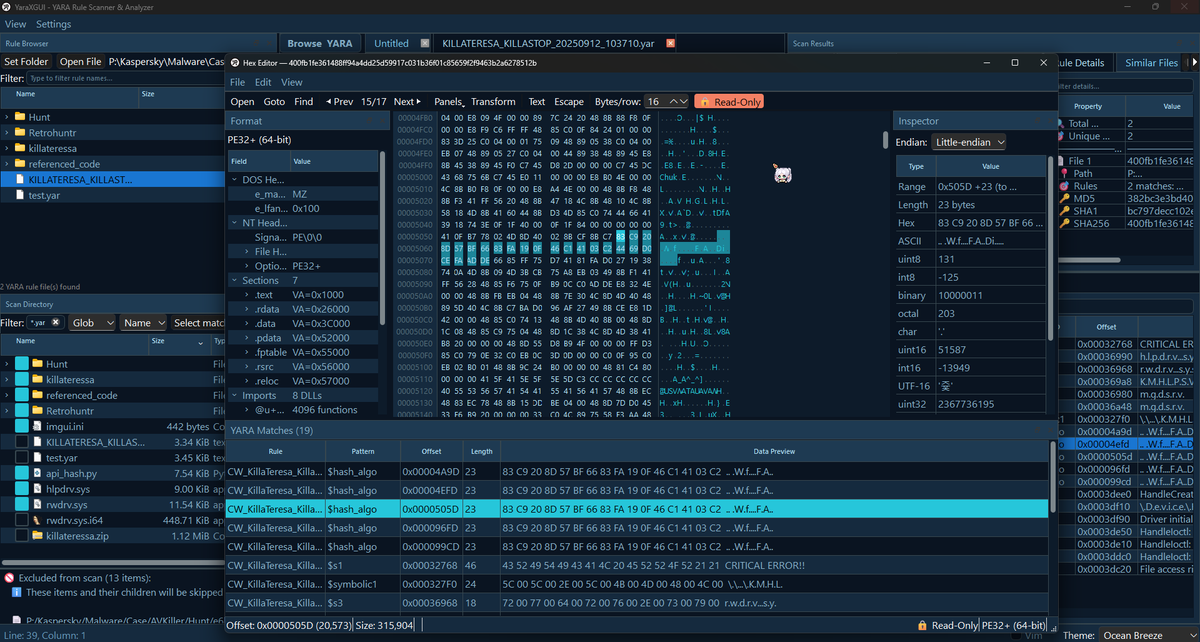Select the $hash_algo match at offset 0x00004EFD
Viewport: 1200px width, 642px height.
[x=636, y=491]
